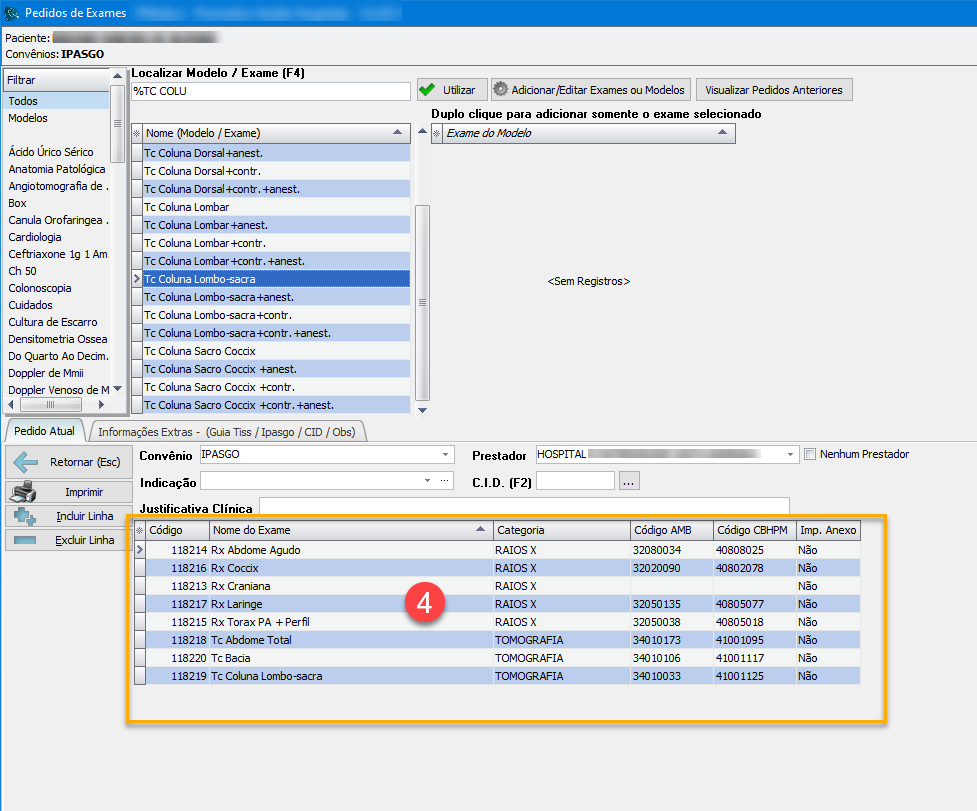Open the Prestador dropdown list

(790, 455)
